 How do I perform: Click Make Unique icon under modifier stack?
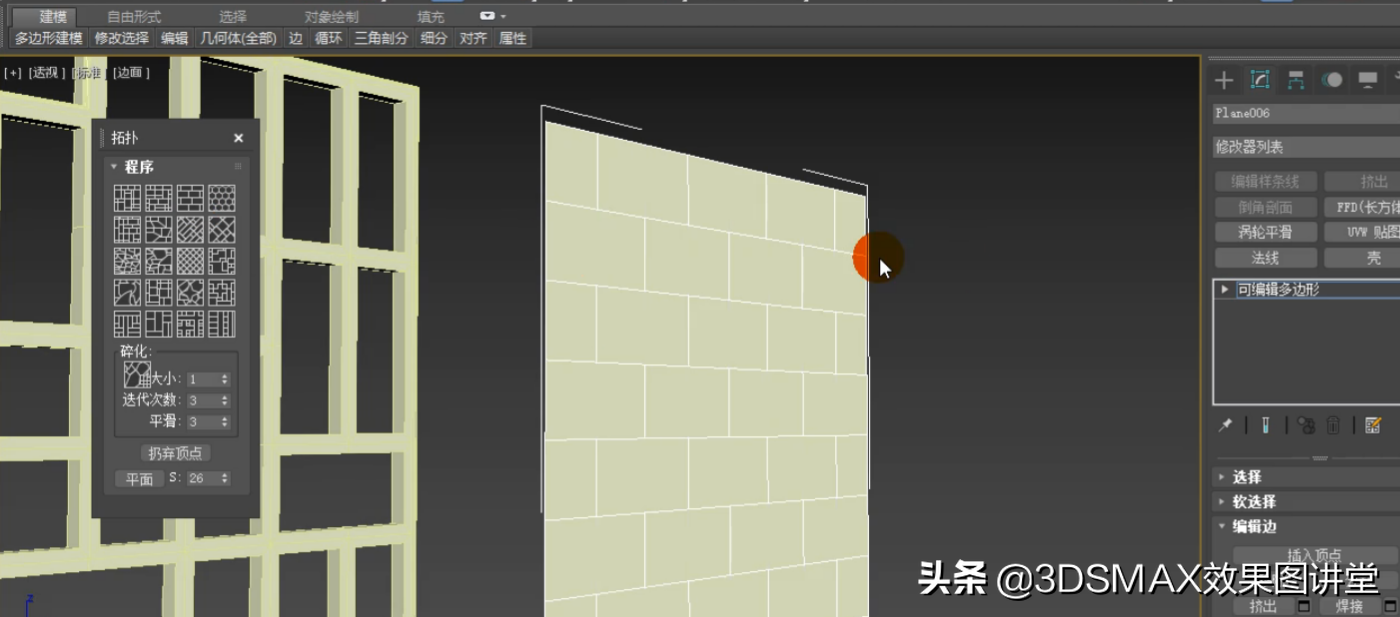coord(1306,425)
